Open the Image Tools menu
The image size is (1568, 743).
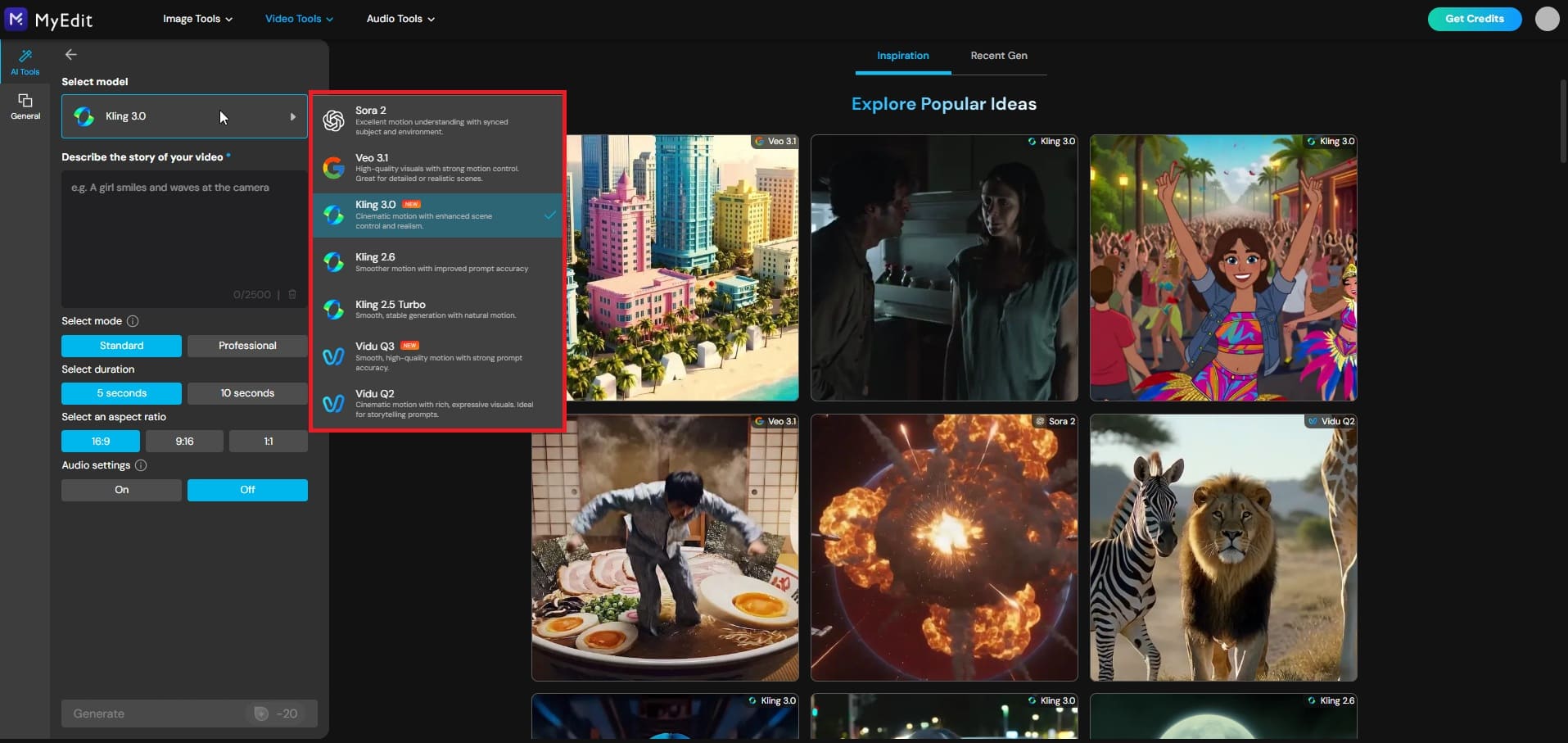pyautogui.click(x=197, y=18)
